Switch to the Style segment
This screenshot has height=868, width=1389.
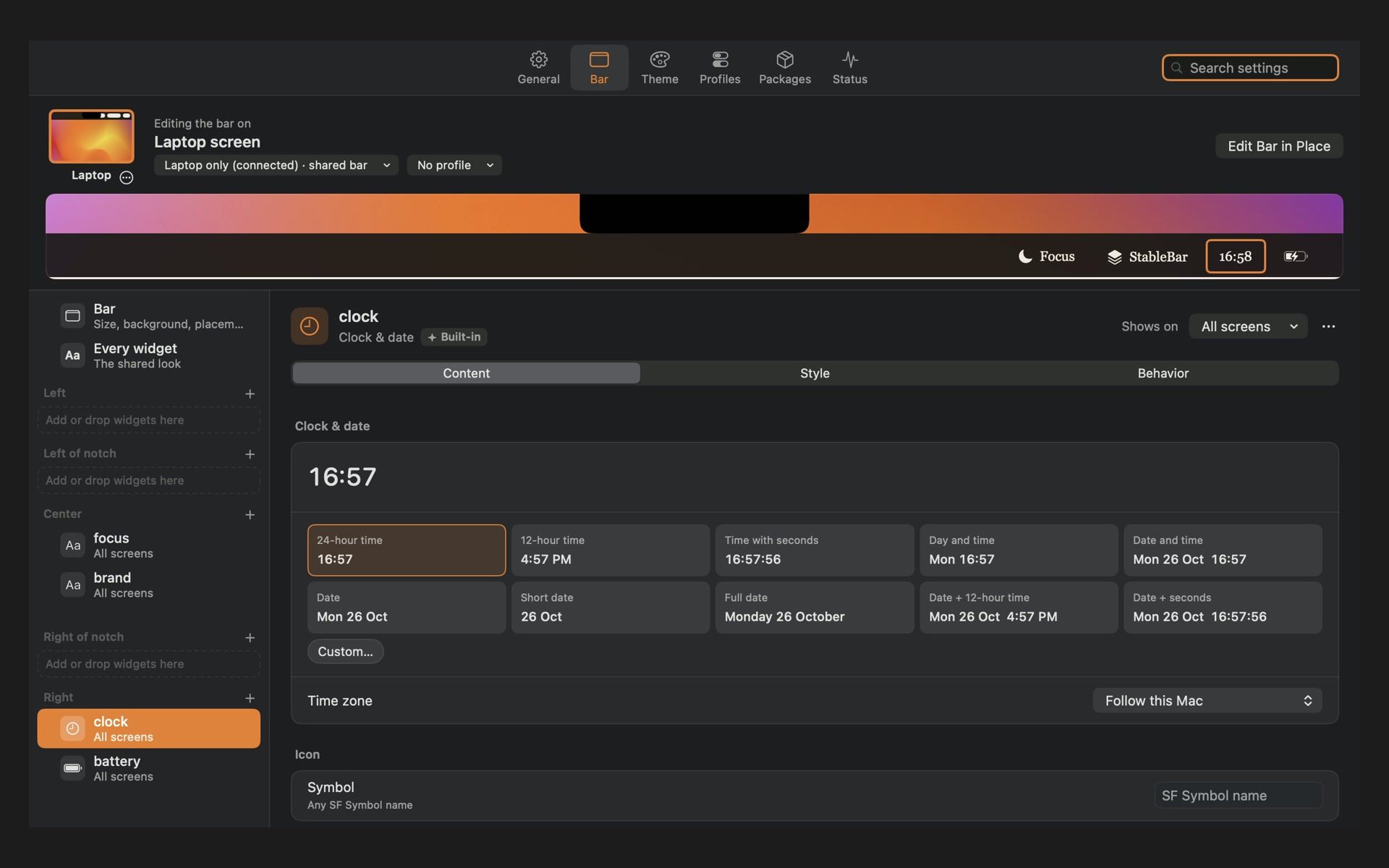pos(815,373)
